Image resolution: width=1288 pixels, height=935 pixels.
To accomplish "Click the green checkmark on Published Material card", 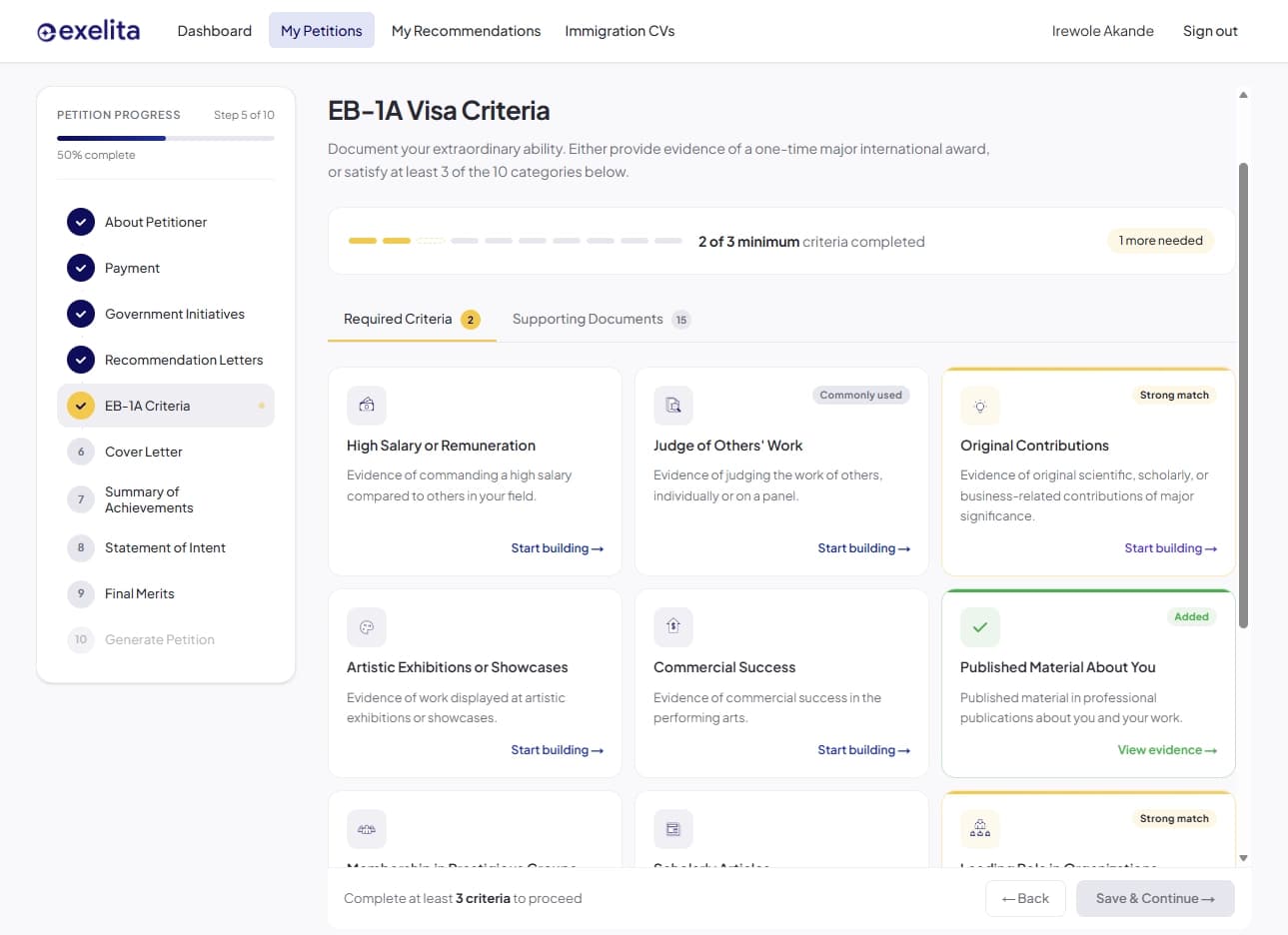I will pyautogui.click(x=979, y=626).
